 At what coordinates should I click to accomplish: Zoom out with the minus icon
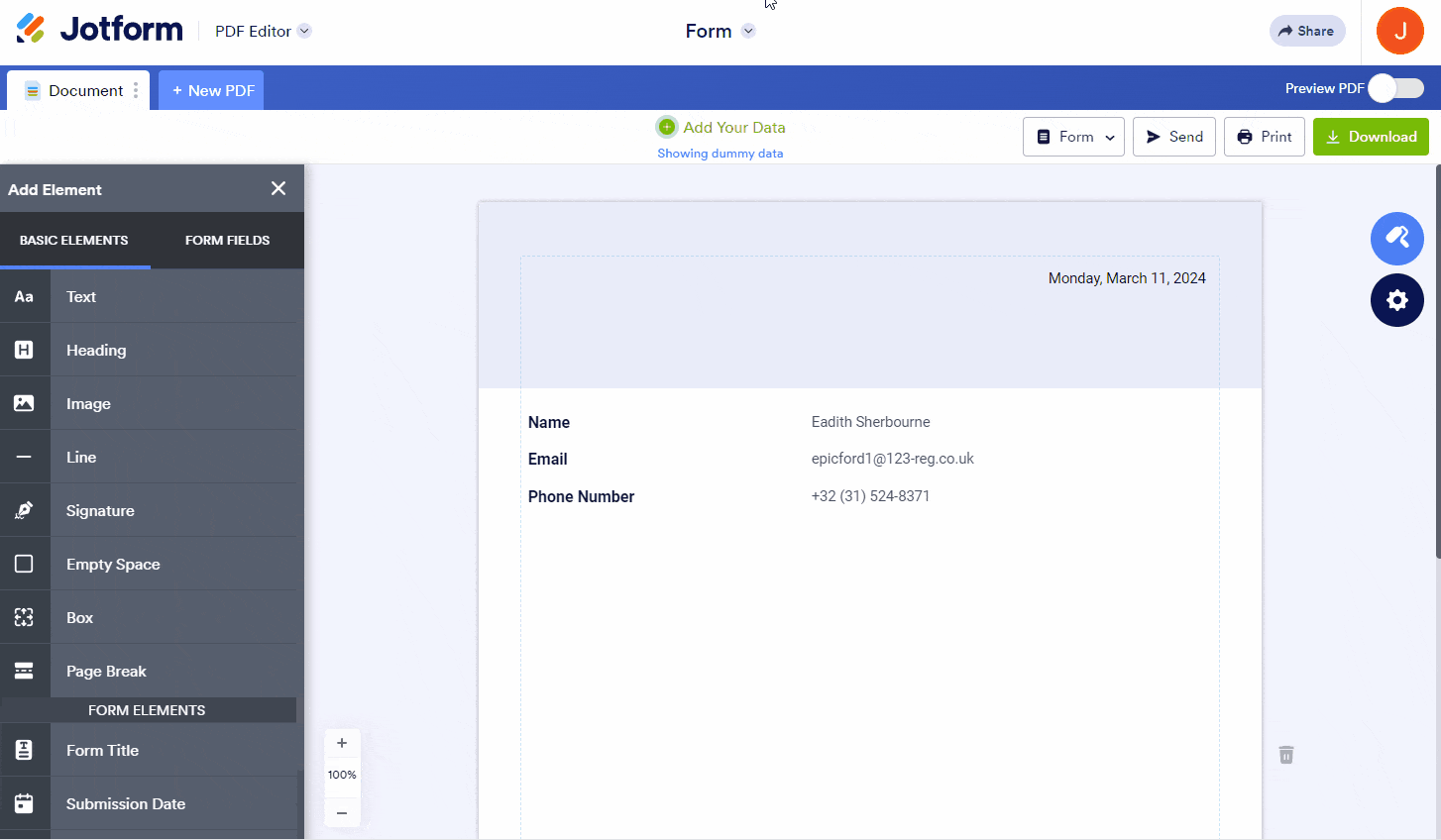tap(342, 813)
